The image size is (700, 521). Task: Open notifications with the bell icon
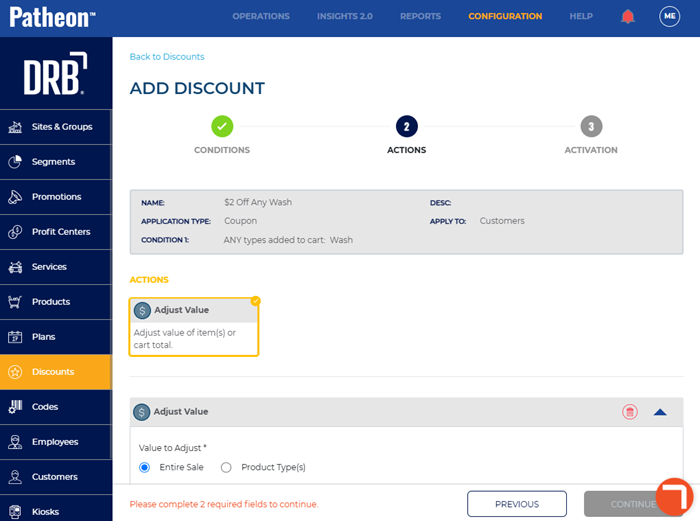coord(628,17)
